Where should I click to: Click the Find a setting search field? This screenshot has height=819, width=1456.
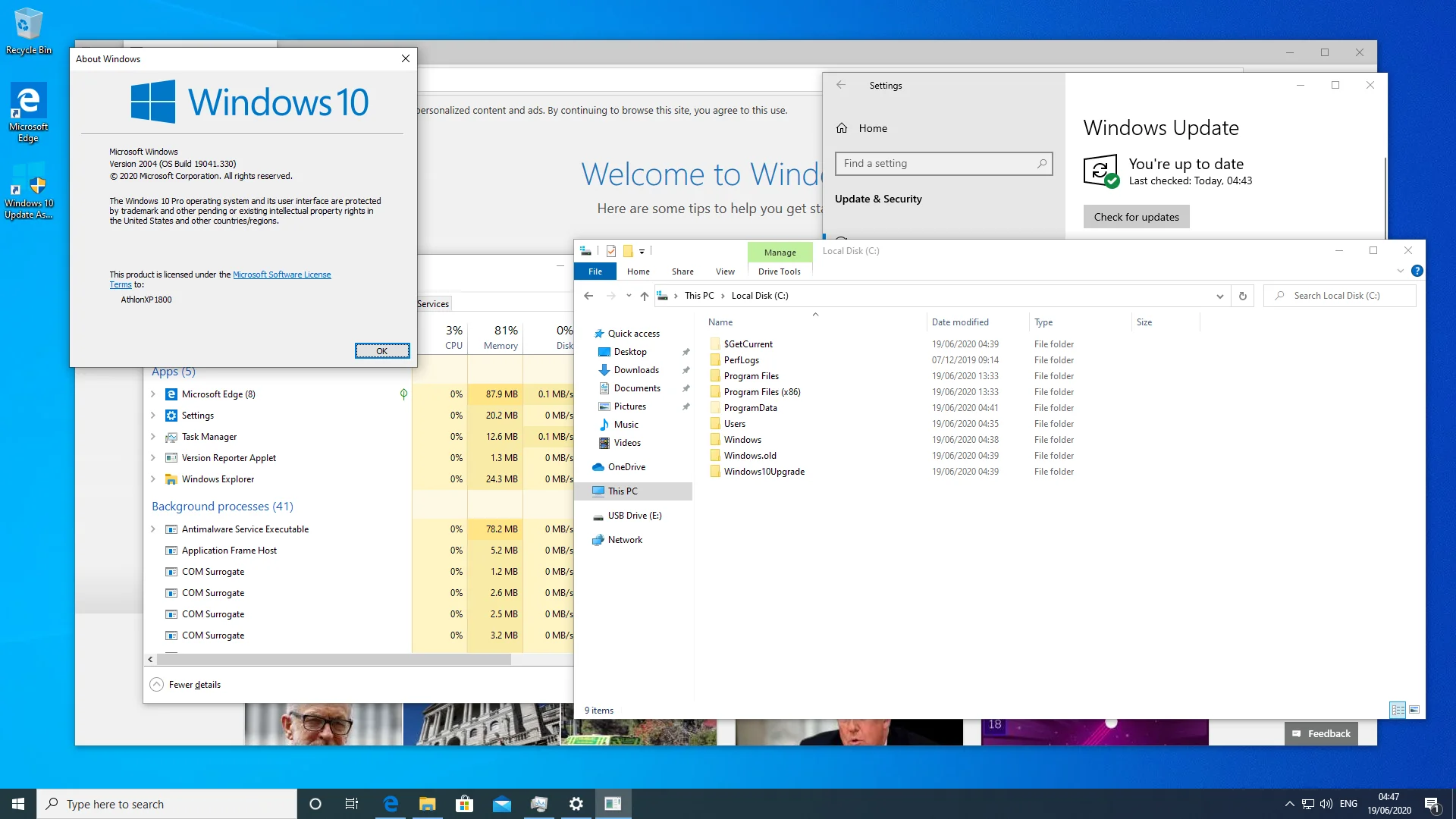(943, 164)
